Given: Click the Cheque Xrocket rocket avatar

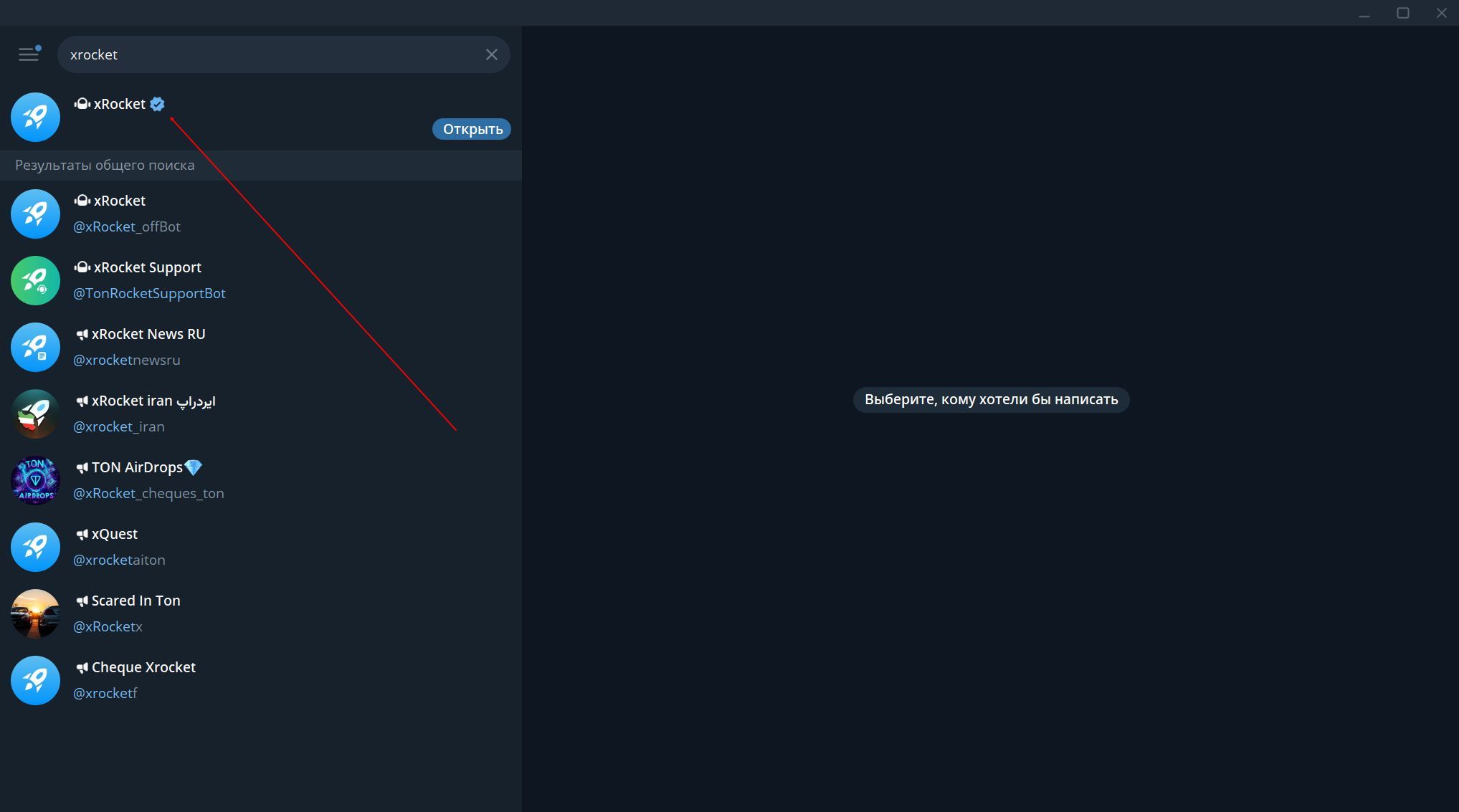Looking at the screenshot, I should tap(35, 680).
